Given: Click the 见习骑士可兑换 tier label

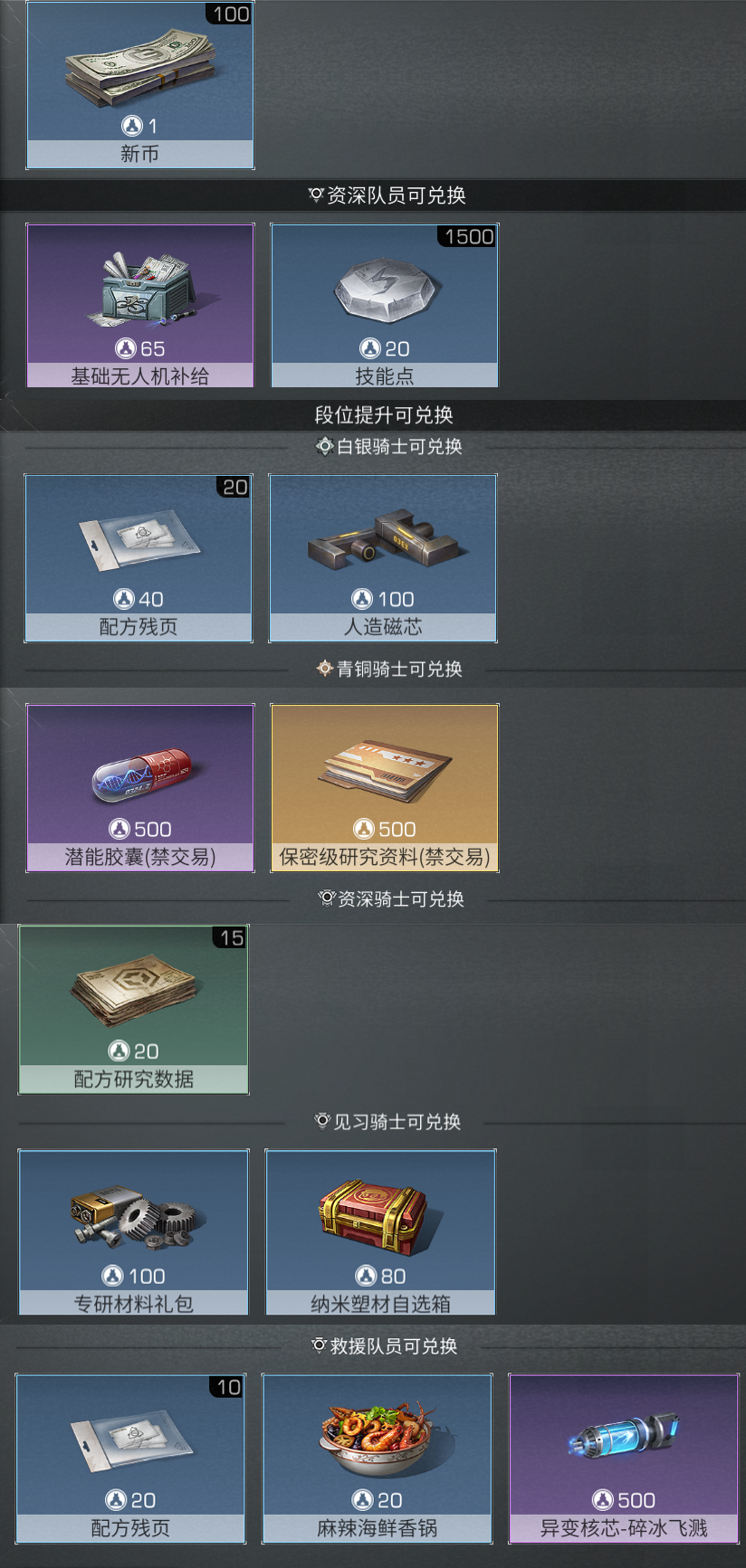Looking at the screenshot, I should 387,1122.
